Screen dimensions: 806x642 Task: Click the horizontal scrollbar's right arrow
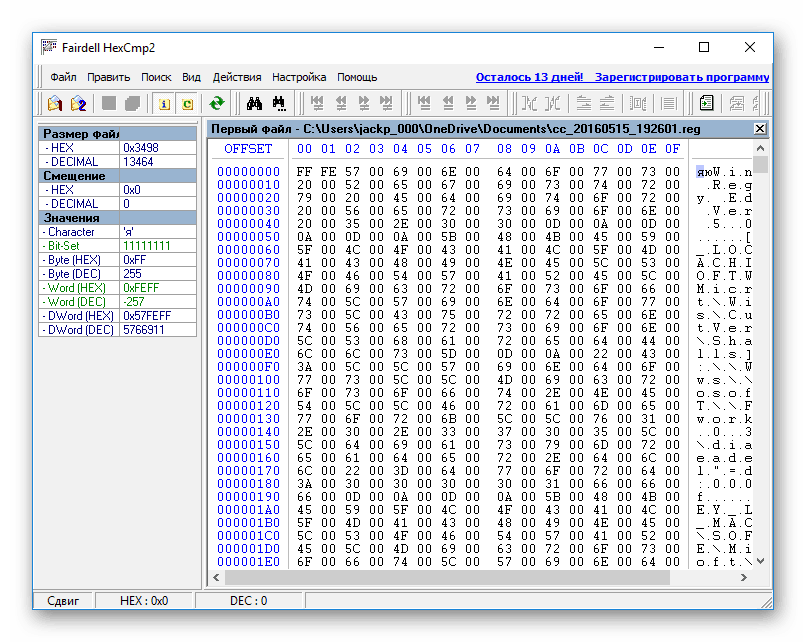click(745, 577)
